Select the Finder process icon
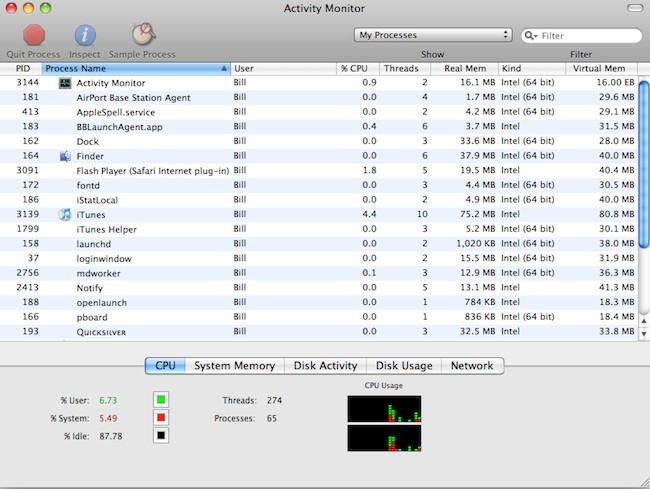The image size is (650, 489). [x=65, y=156]
